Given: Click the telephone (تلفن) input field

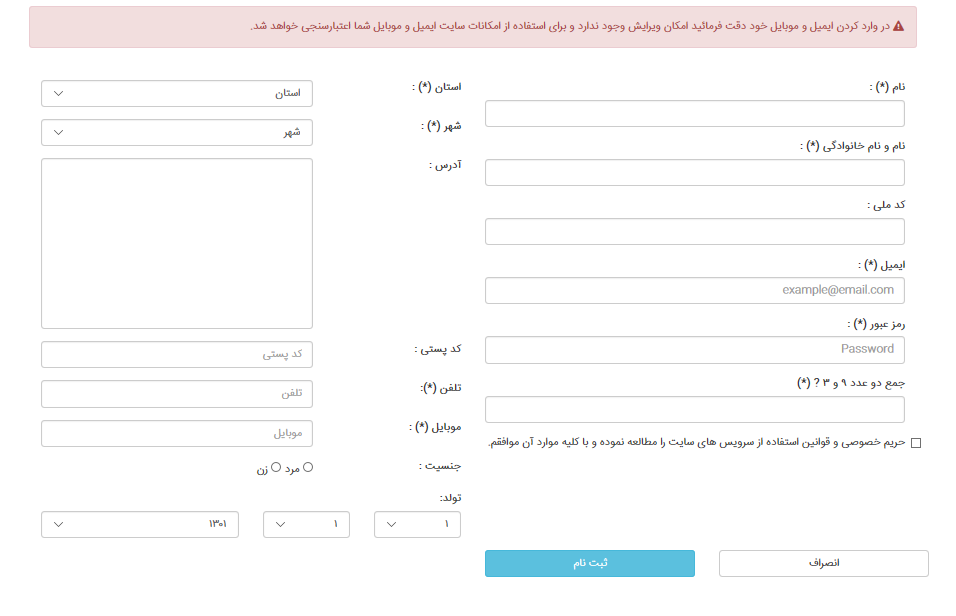Looking at the screenshot, I should coord(177,394).
